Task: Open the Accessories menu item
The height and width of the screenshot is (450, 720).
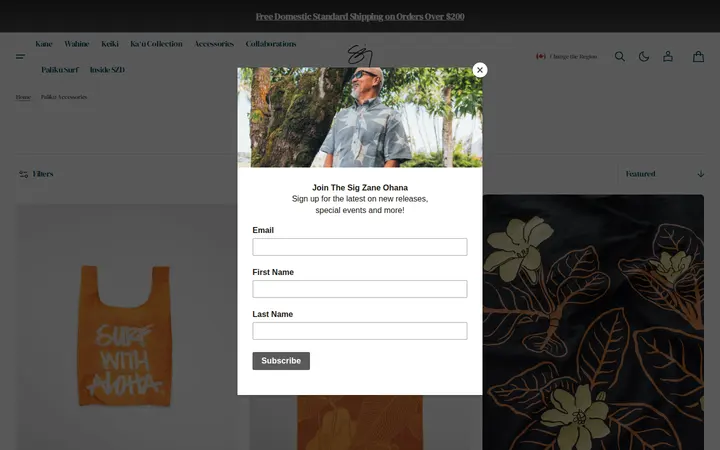Action: [214, 44]
